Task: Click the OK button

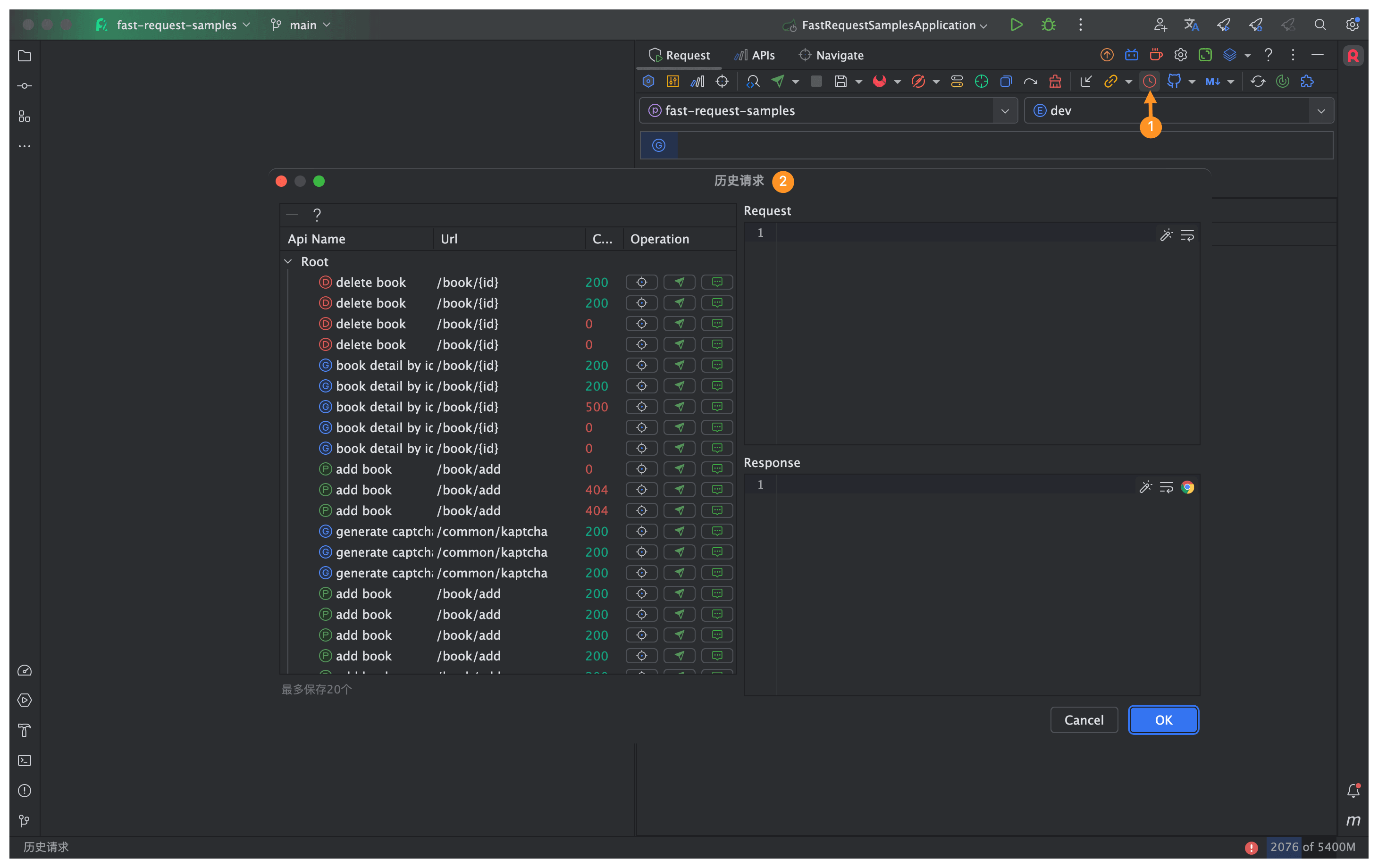Action: click(x=1163, y=720)
